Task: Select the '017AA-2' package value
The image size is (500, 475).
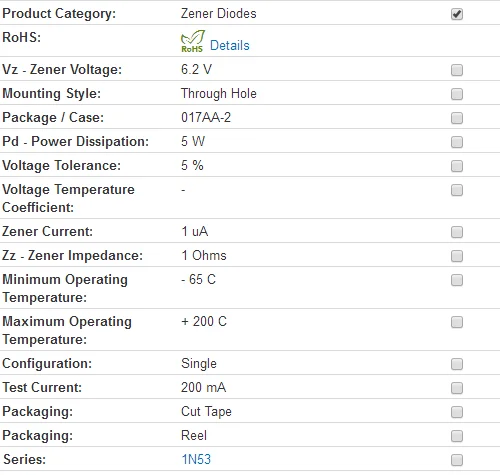Action: point(206,117)
